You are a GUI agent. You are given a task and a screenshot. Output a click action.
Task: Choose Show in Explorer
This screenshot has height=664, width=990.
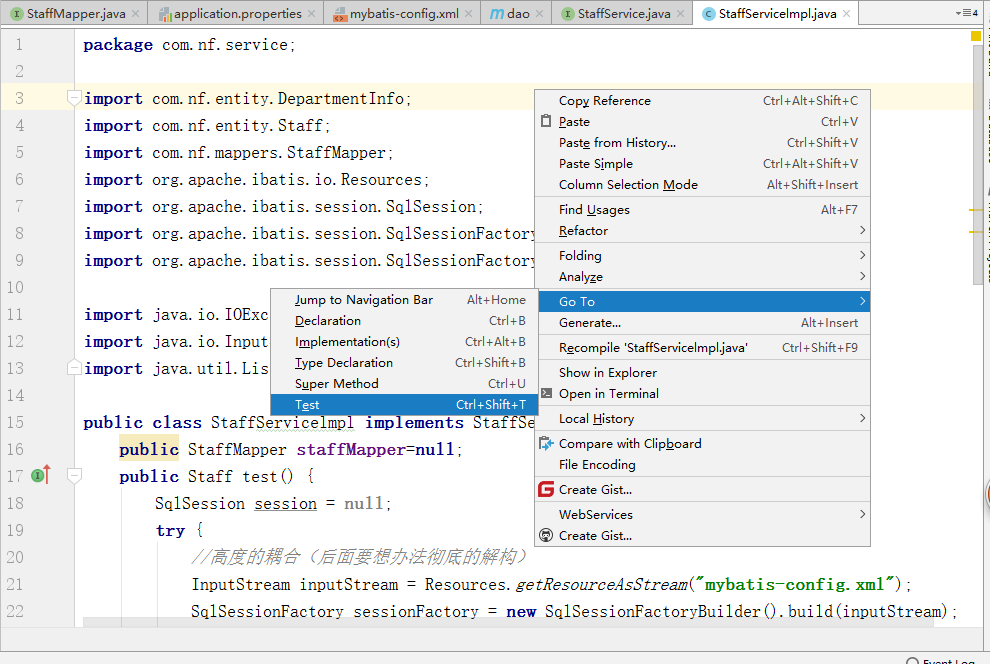pyautogui.click(x=703, y=372)
